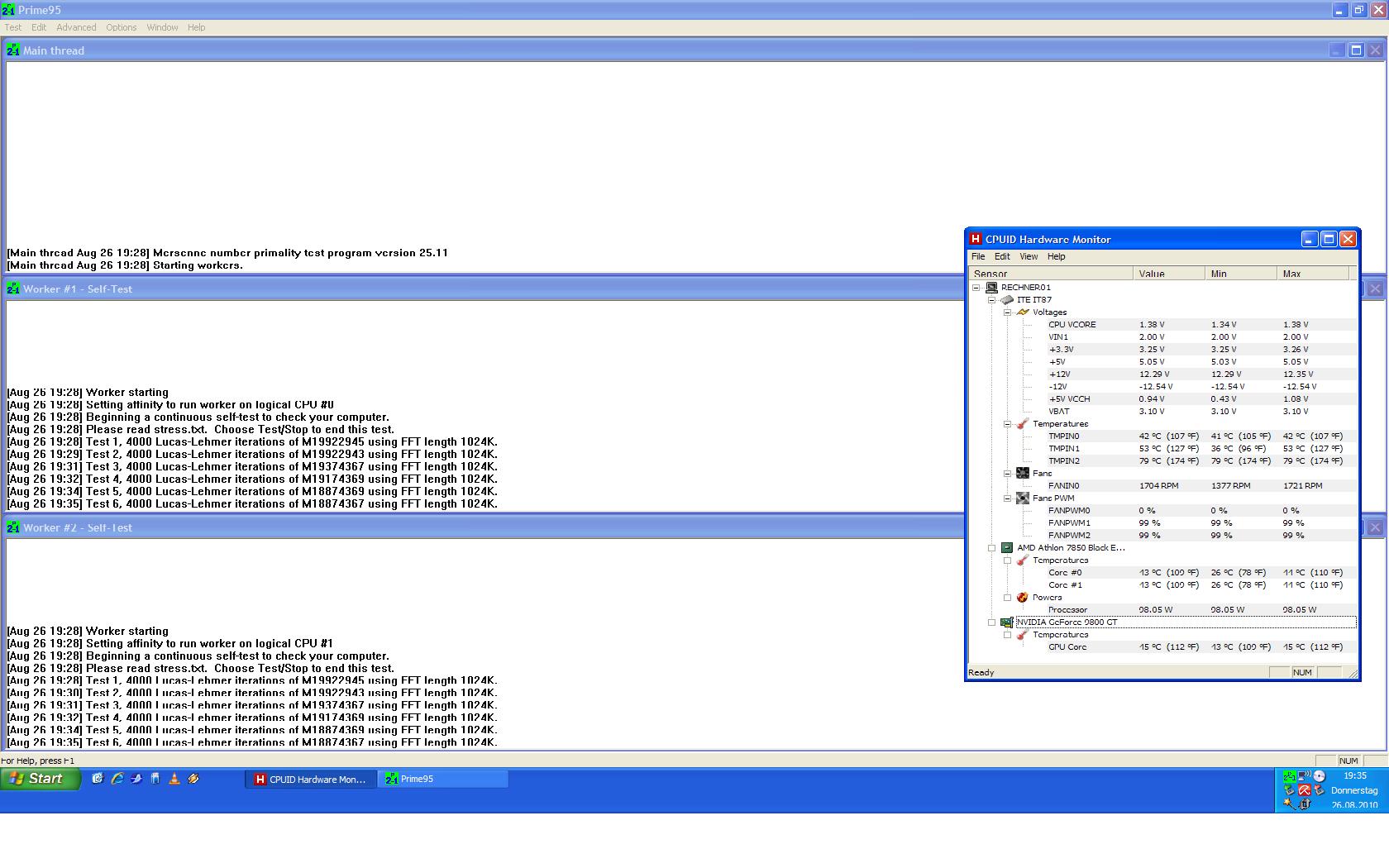Open the File menu in Hardware Monitor
The height and width of the screenshot is (868, 1389).
pos(978,256)
